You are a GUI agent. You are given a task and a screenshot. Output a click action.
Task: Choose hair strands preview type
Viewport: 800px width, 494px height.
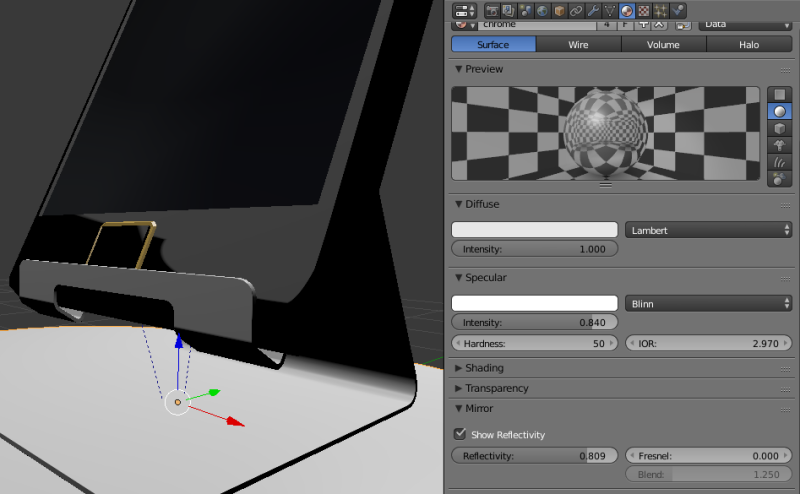point(780,163)
